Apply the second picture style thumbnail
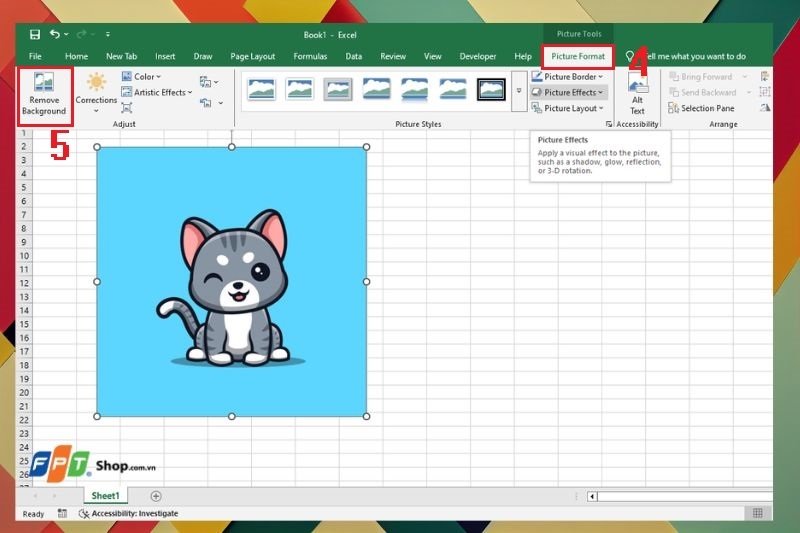Viewport: 800px width, 533px height. (299, 89)
